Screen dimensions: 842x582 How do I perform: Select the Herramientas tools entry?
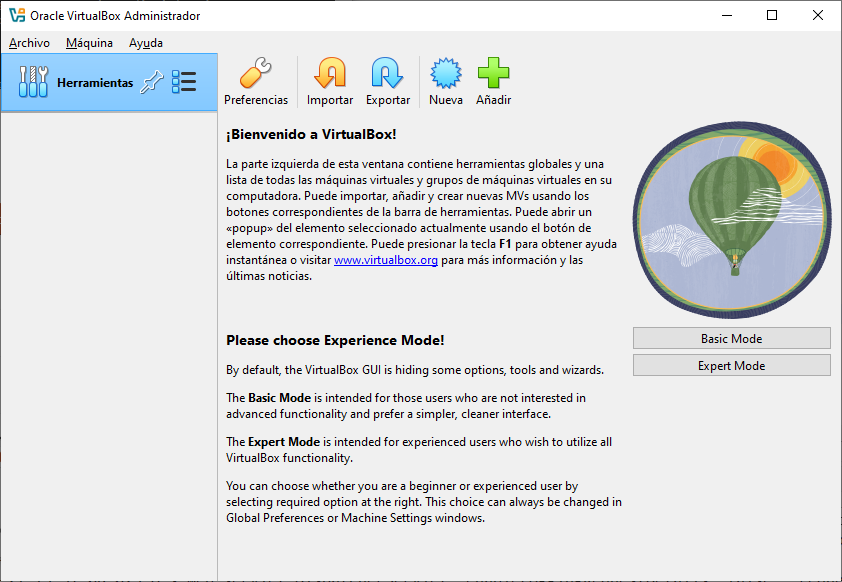click(x=110, y=82)
